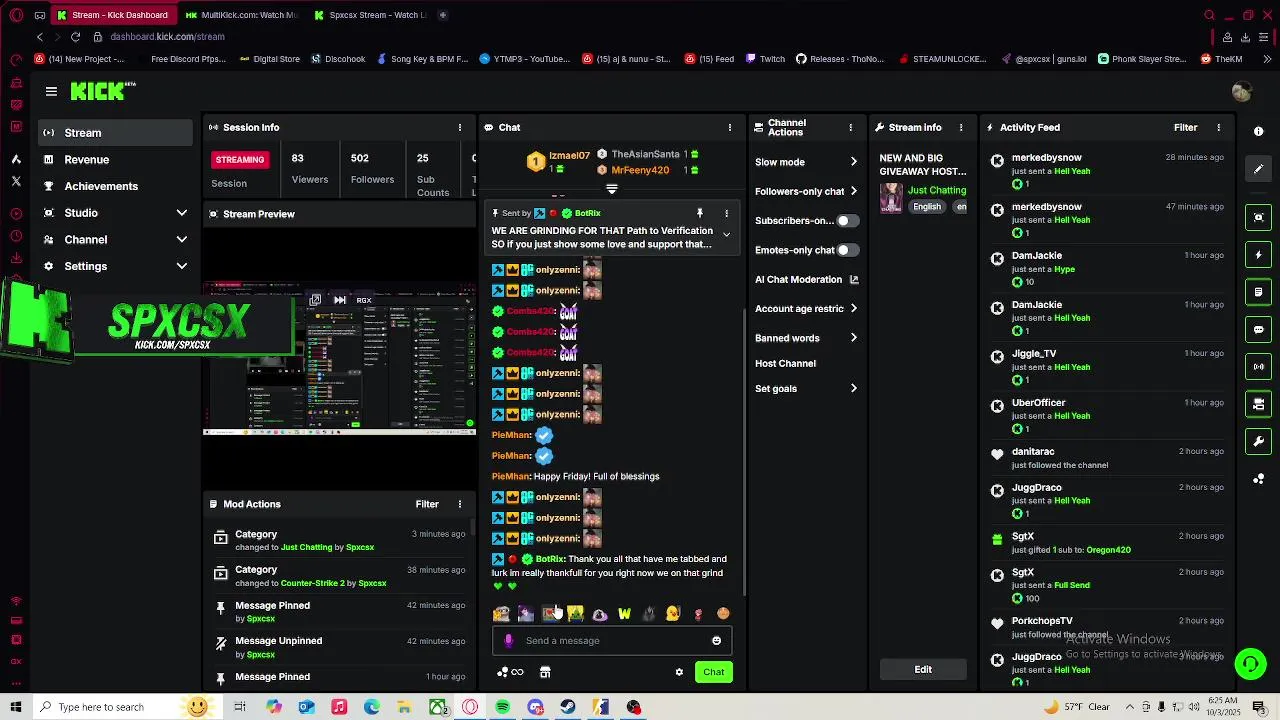Open a new browser tab

point(443,15)
